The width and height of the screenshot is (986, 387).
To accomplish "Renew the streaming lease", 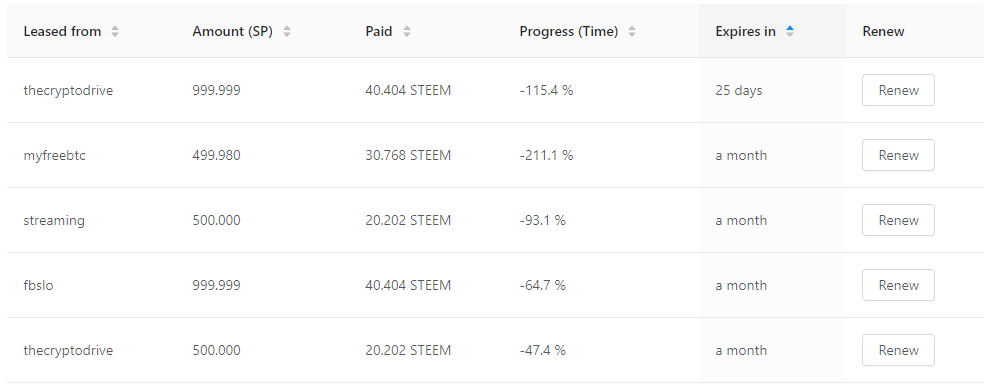I will click(898, 220).
